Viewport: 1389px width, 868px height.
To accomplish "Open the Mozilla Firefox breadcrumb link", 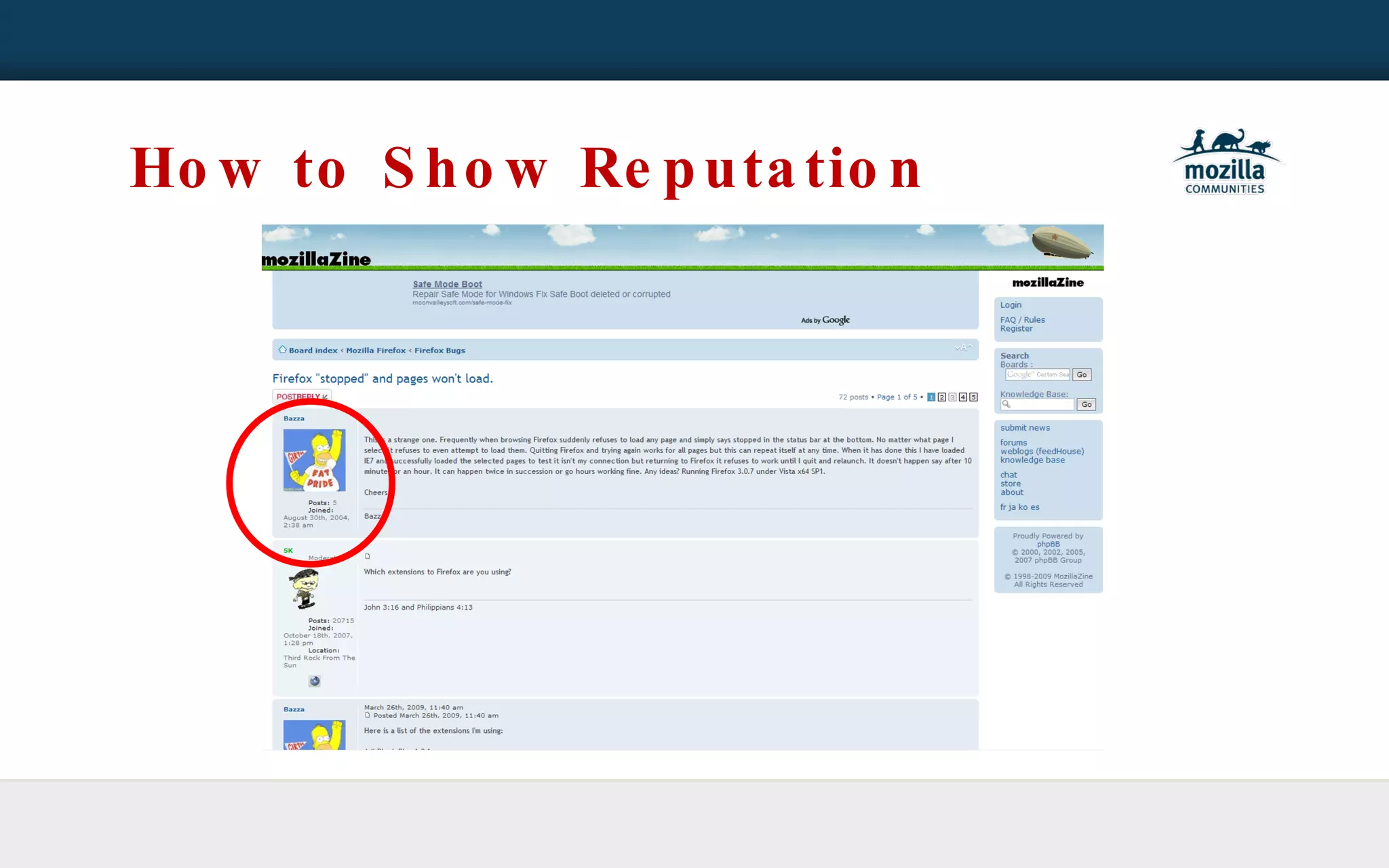I will [376, 351].
